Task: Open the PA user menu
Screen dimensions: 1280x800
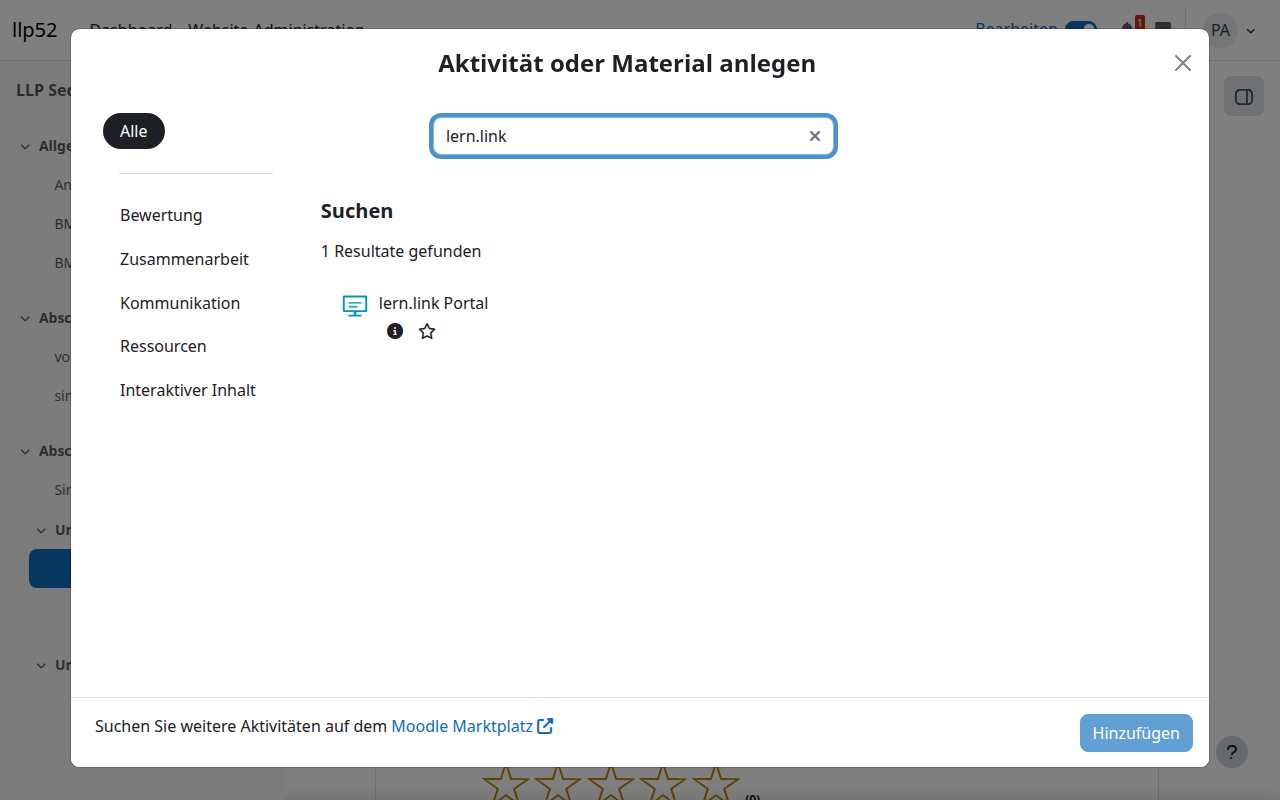Action: 1230,30
